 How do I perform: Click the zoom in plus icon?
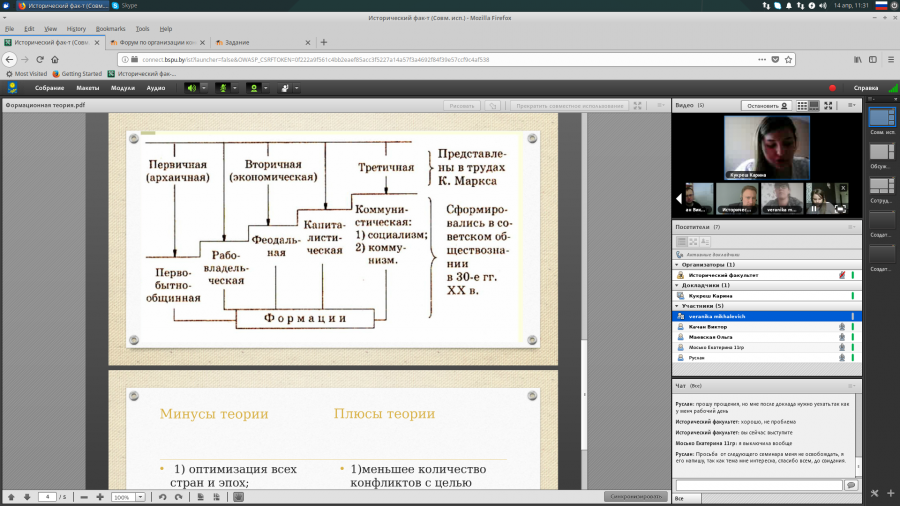(100, 497)
